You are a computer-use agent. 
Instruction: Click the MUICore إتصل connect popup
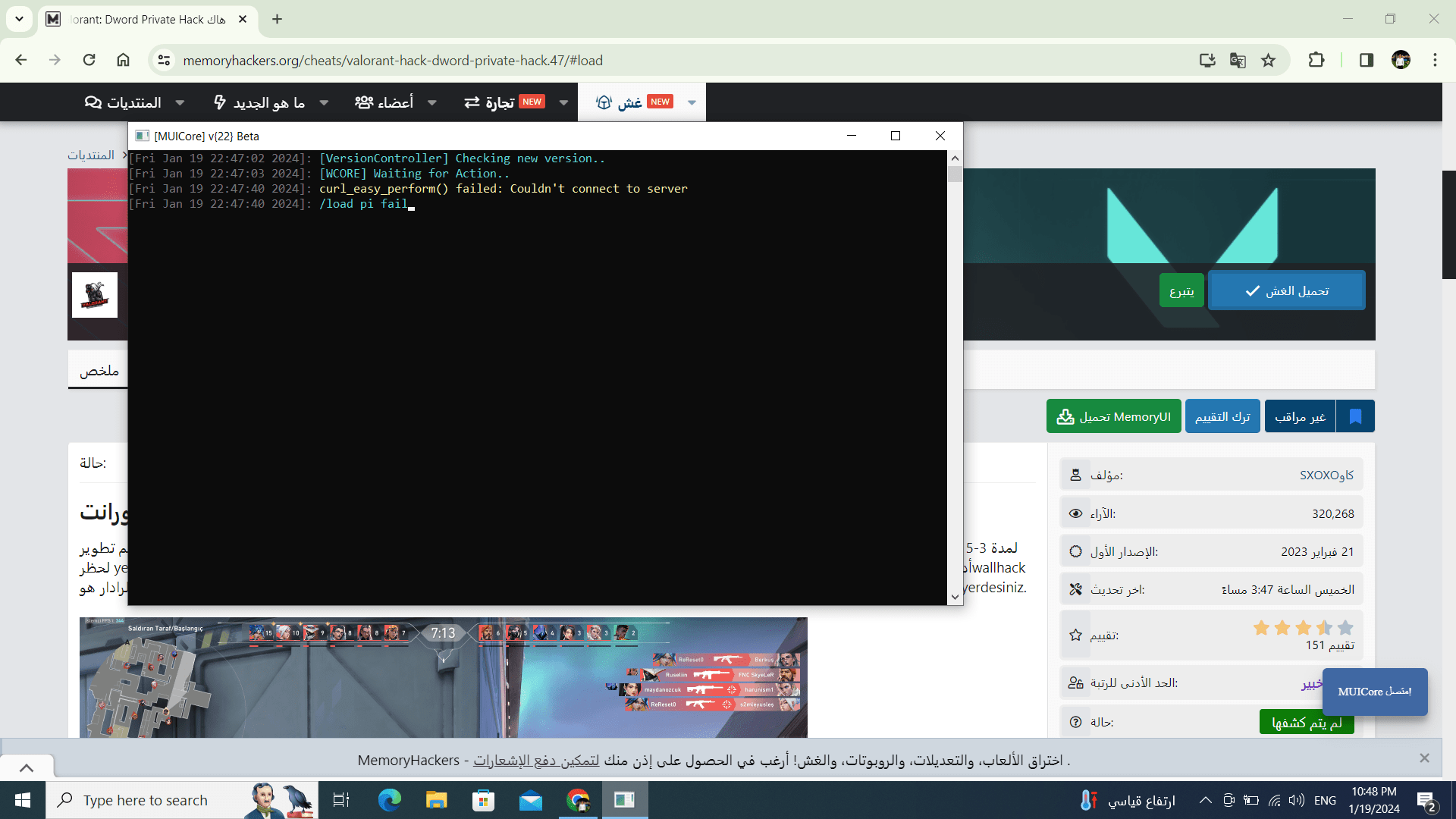[1375, 692]
